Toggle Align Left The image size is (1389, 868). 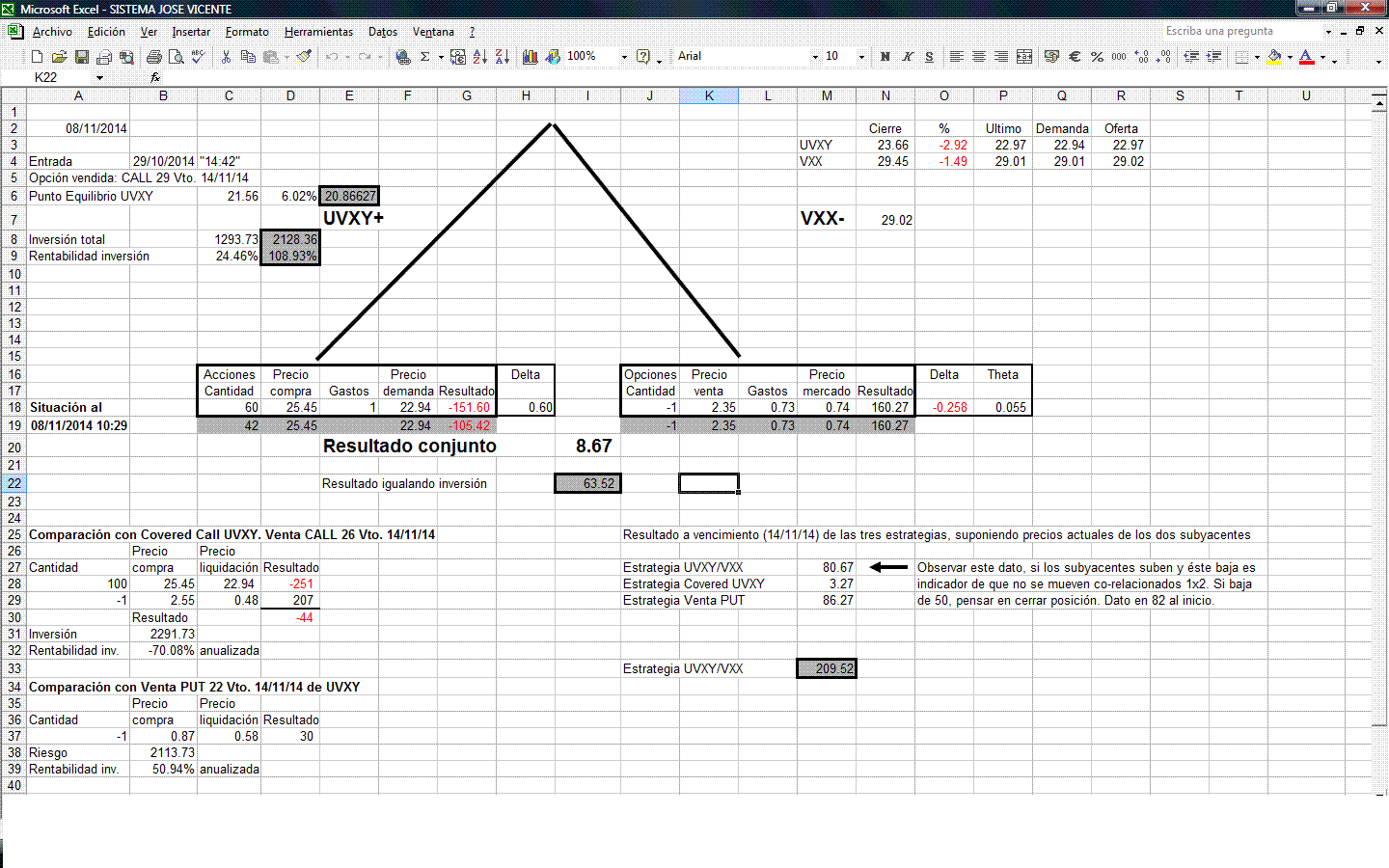click(x=956, y=57)
